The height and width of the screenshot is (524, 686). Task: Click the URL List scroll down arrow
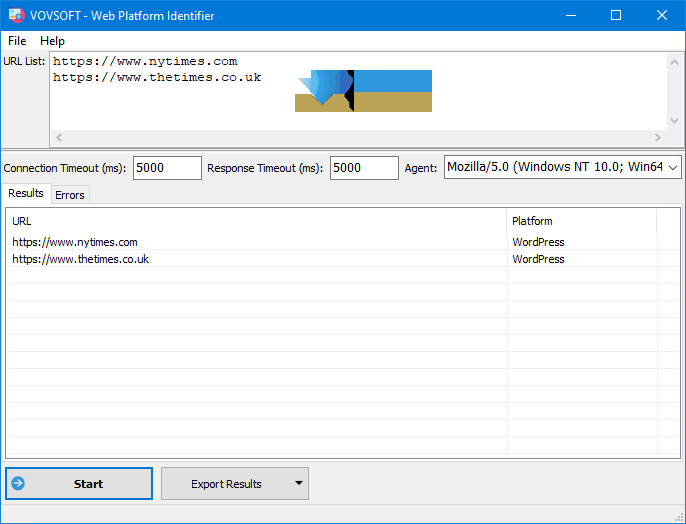674,121
